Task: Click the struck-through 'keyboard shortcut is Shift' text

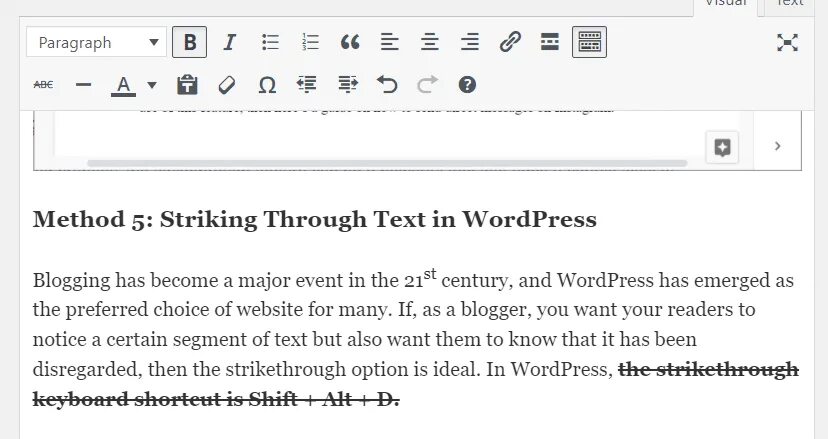Action: point(165,399)
